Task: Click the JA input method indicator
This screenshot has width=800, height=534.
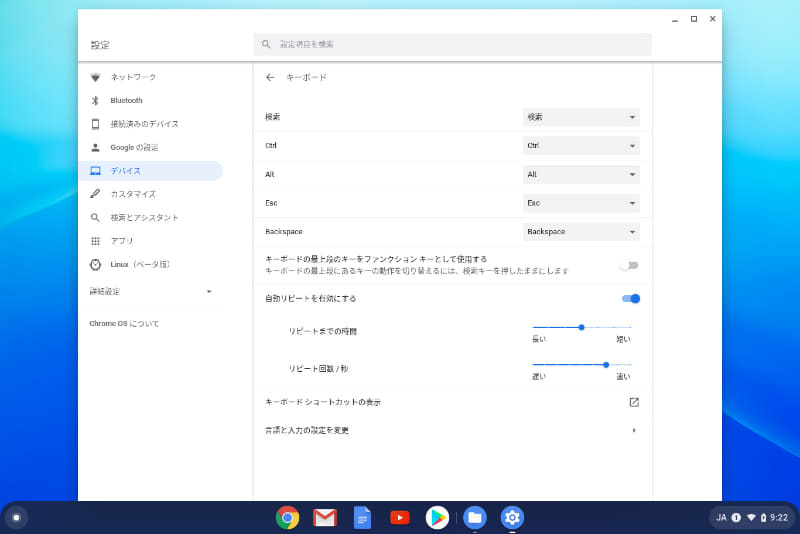Action: [721, 518]
